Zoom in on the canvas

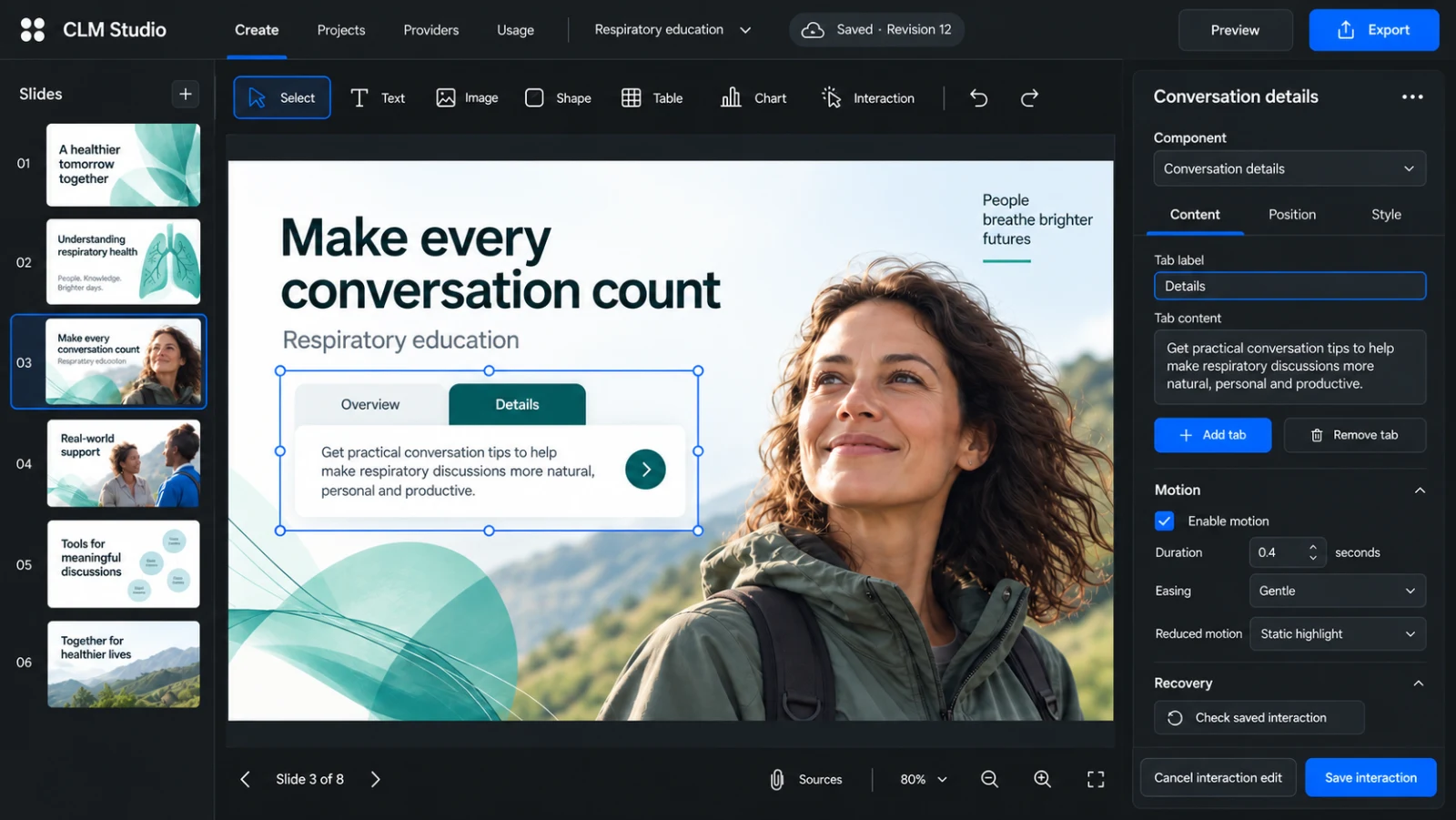1042,779
